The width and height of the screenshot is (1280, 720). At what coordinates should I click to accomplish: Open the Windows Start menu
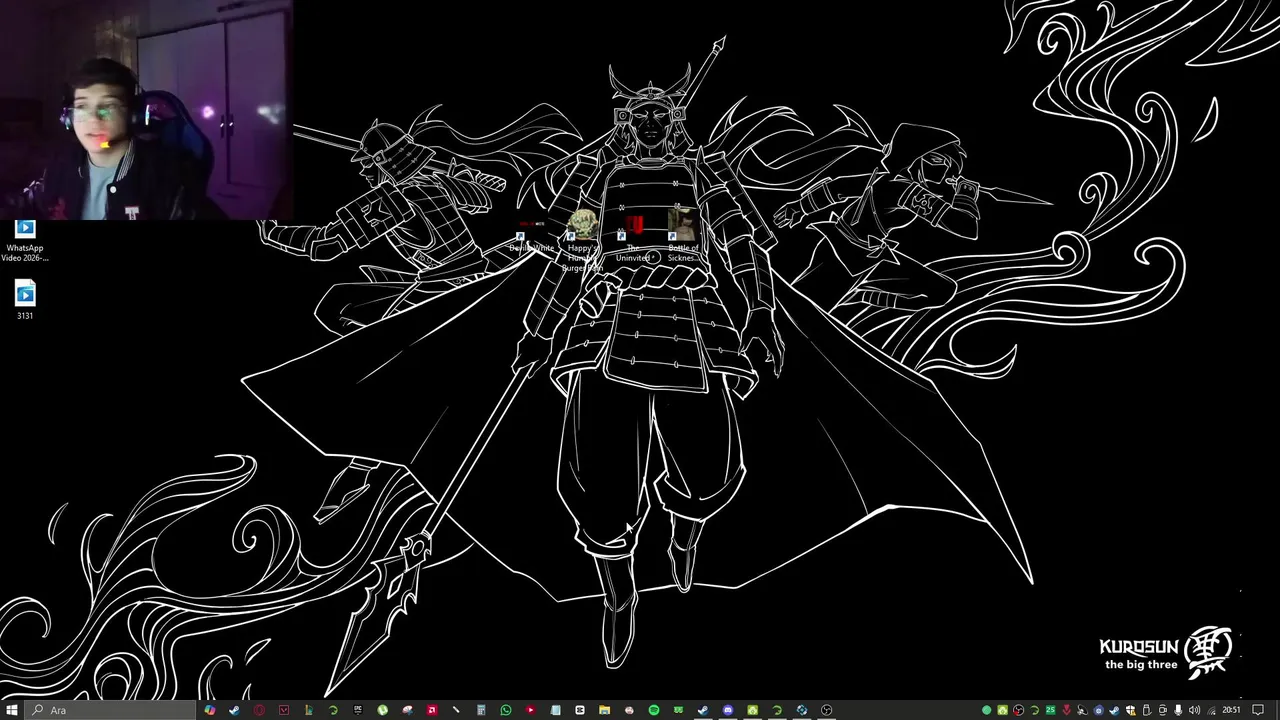(x=12, y=710)
